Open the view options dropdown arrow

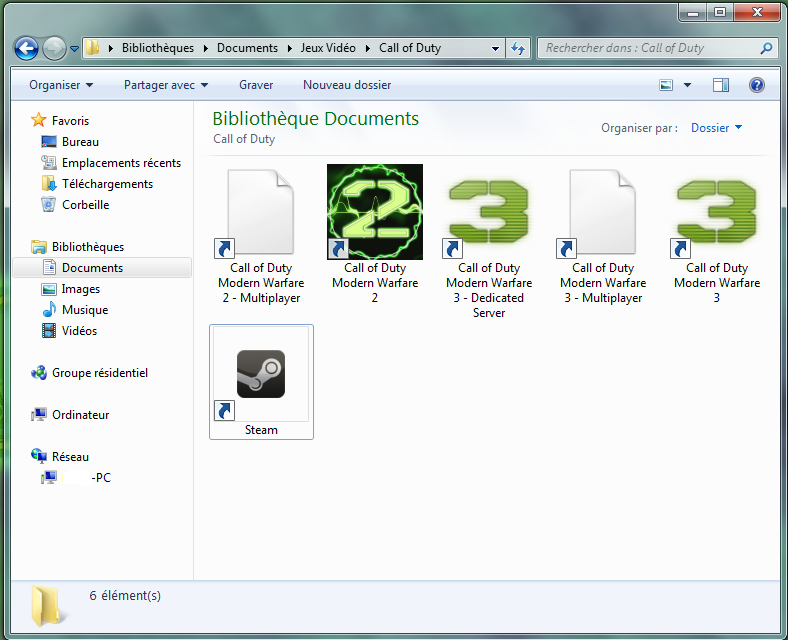687,85
